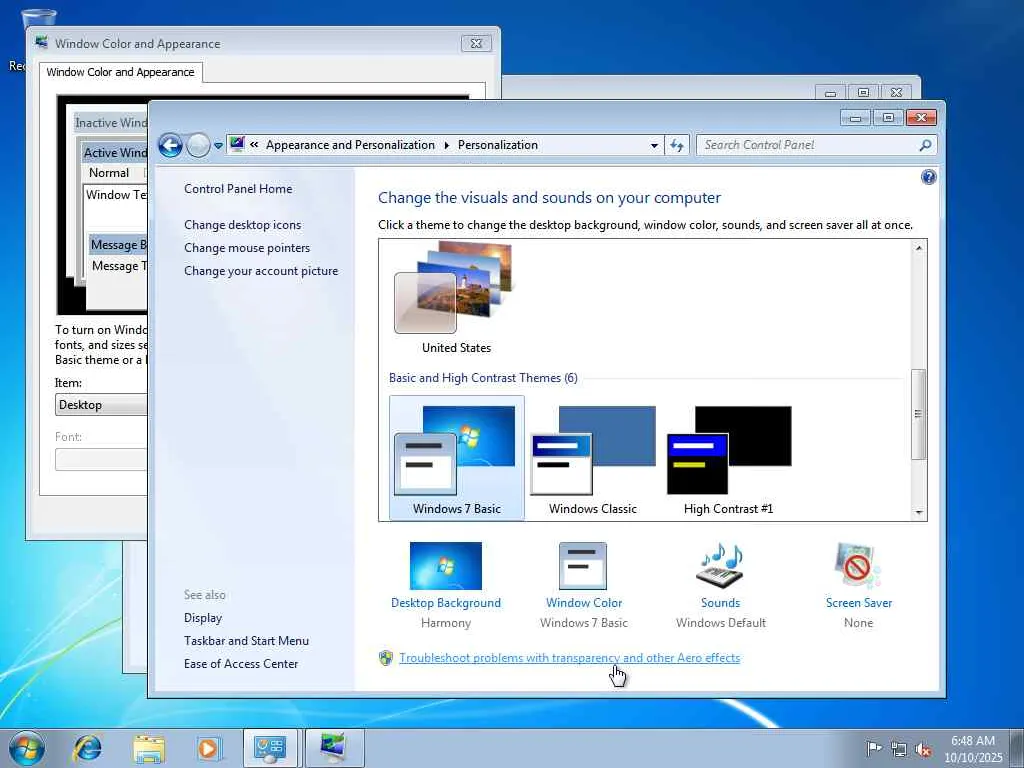The height and width of the screenshot is (768, 1024).
Task: Click the Search Control Panel field
Action: (x=816, y=146)
